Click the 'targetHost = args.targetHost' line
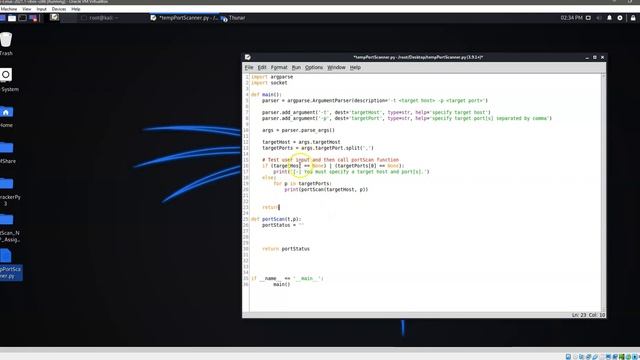640x360 pixels. tap(301, 142)
